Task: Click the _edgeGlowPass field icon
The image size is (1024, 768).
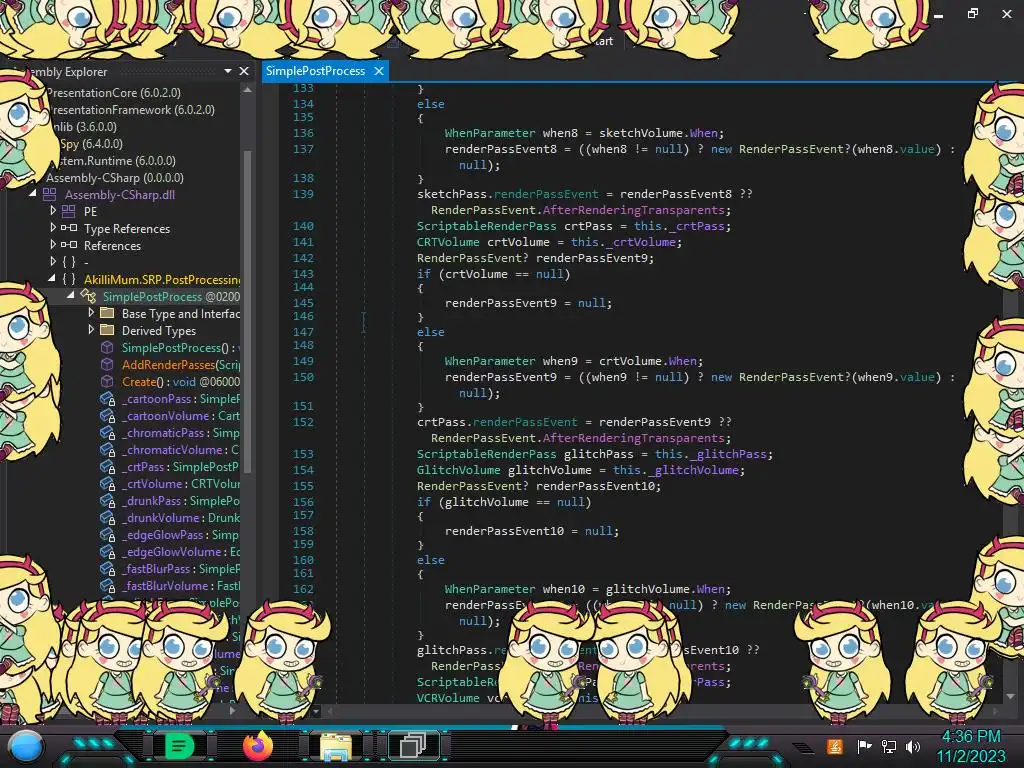Action: [x=108, y=535]
